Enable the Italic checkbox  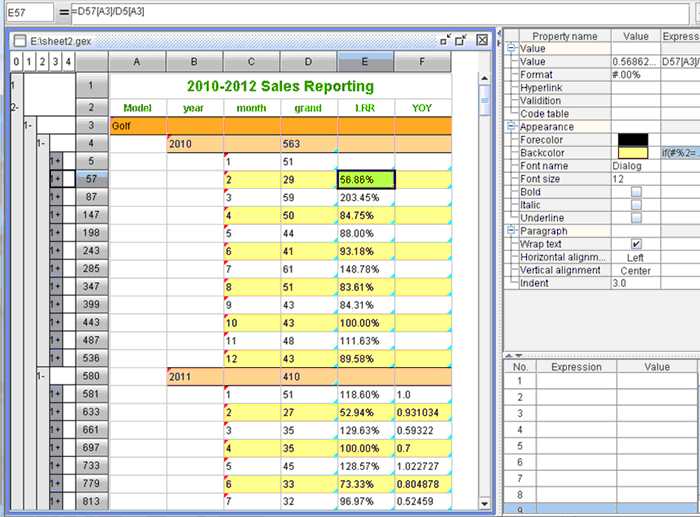[x=636, y=204]
